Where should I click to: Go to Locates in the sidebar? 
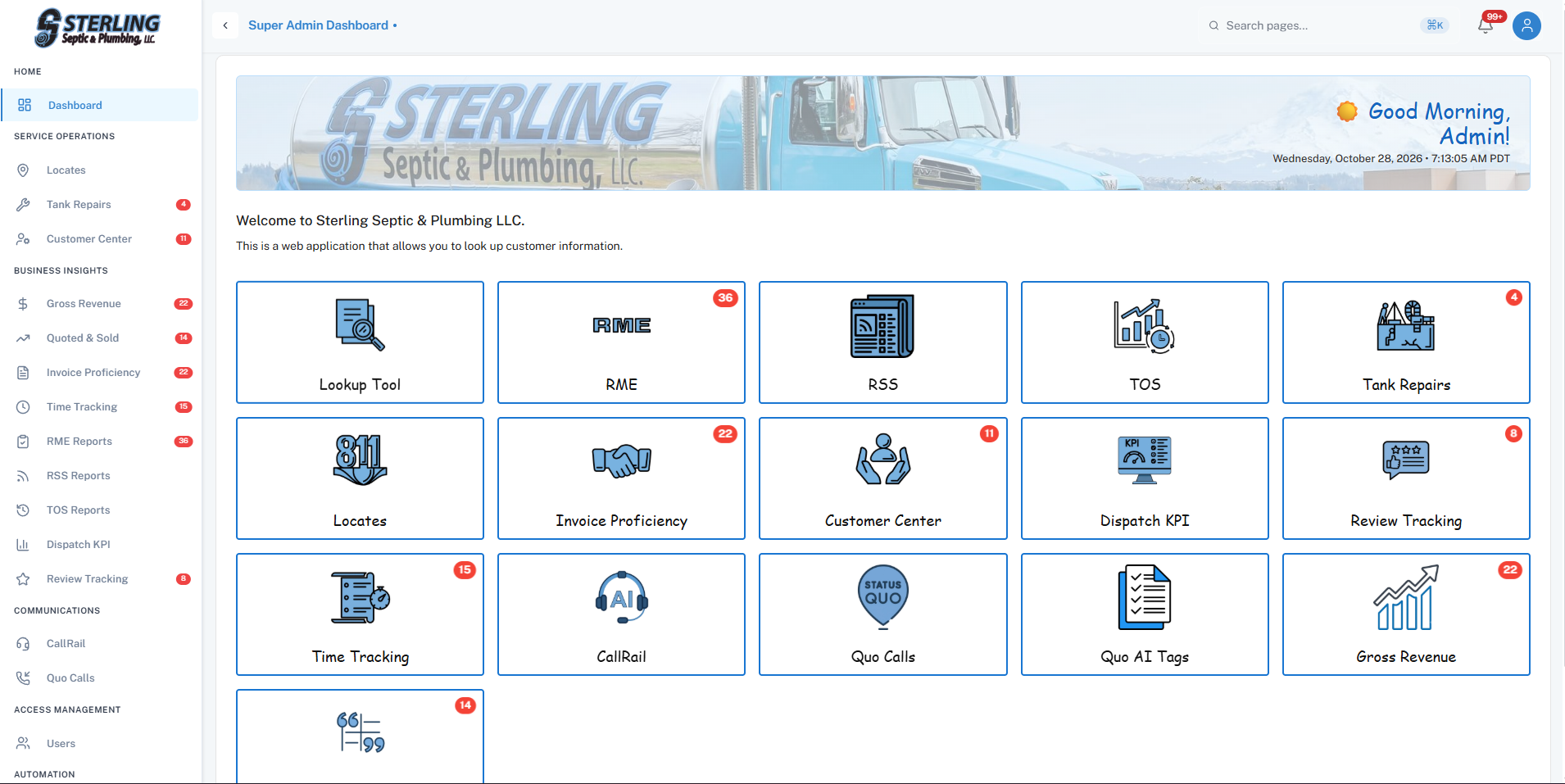99,170
